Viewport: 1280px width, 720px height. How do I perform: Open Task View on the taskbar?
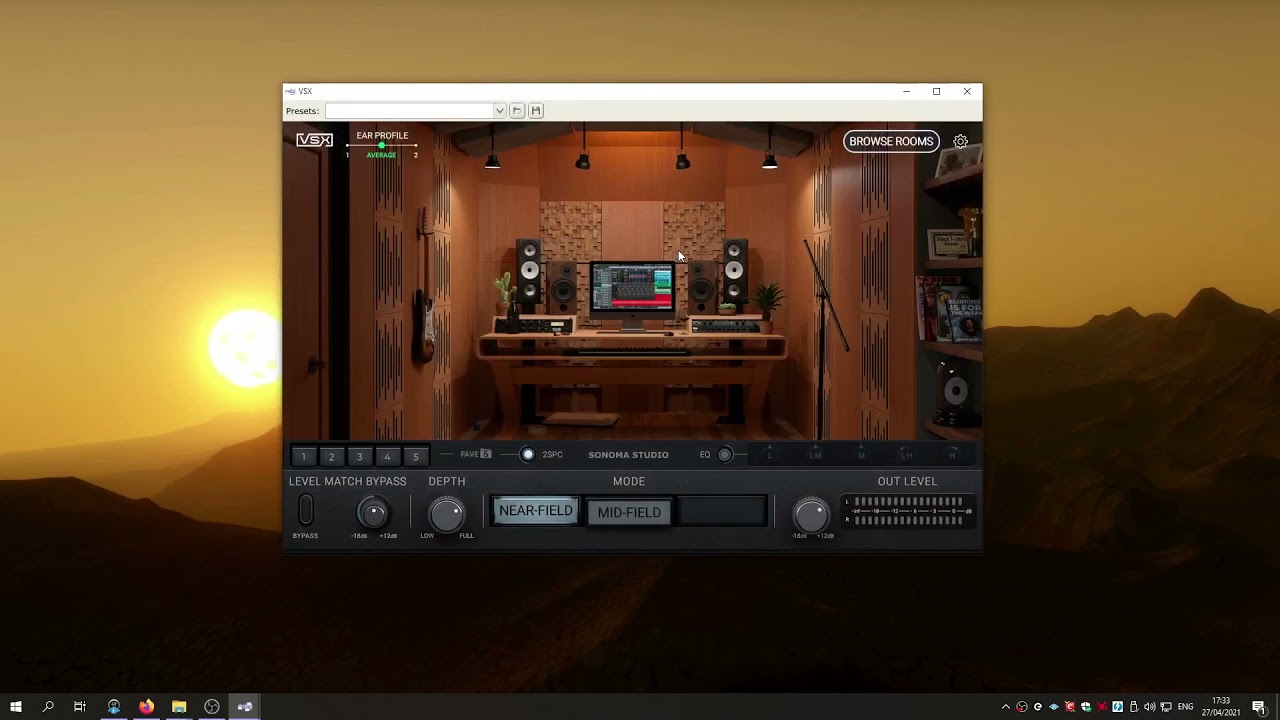point(80,707)
